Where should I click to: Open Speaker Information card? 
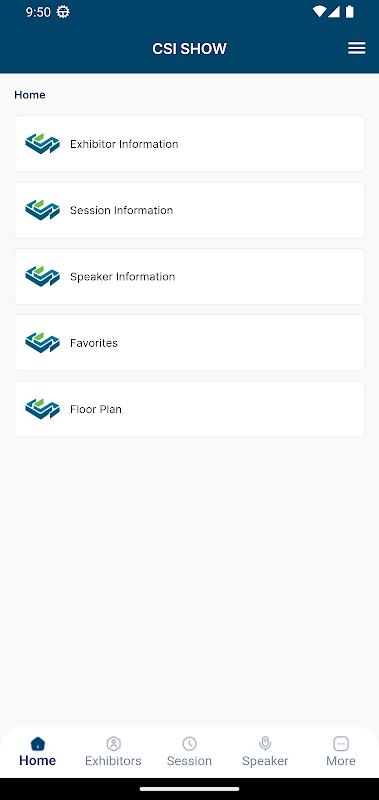[x=189, y=277]
